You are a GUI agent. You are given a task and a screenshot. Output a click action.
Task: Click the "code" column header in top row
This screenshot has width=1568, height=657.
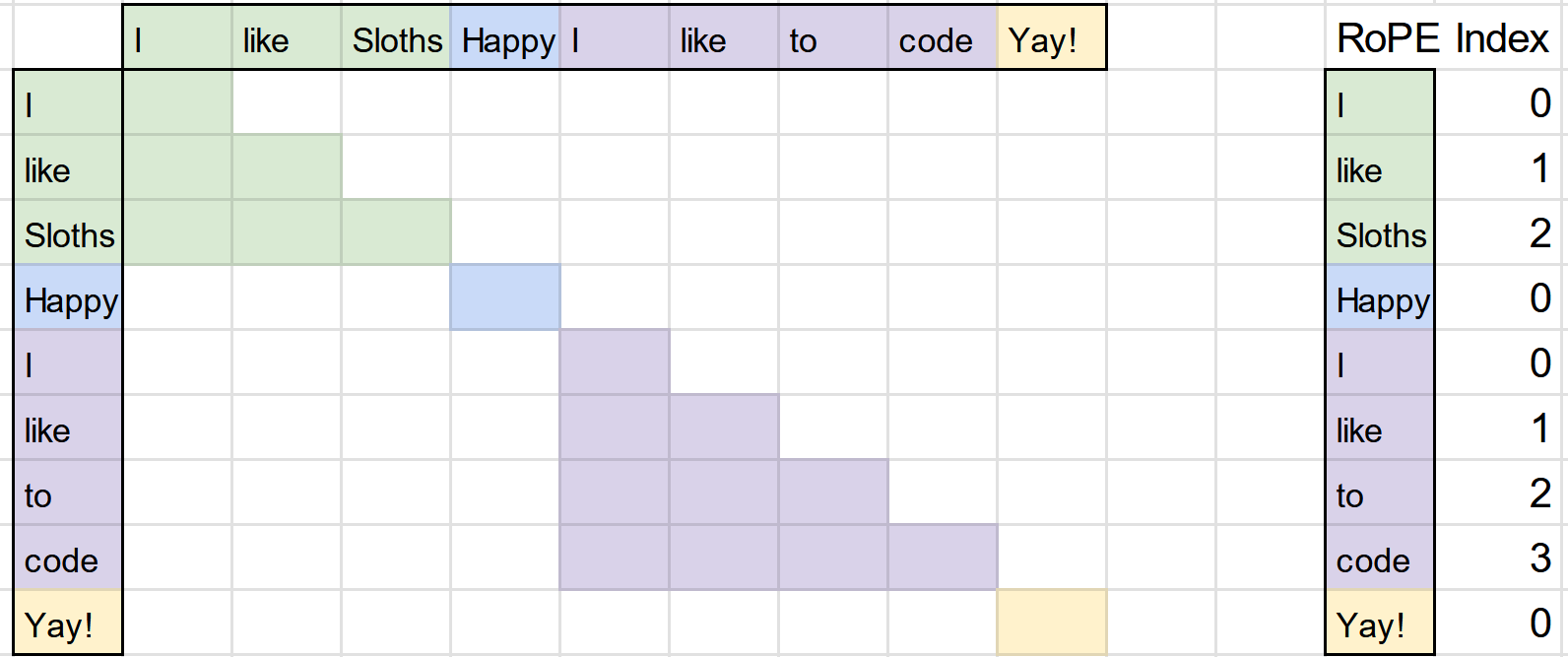(942, 39)
